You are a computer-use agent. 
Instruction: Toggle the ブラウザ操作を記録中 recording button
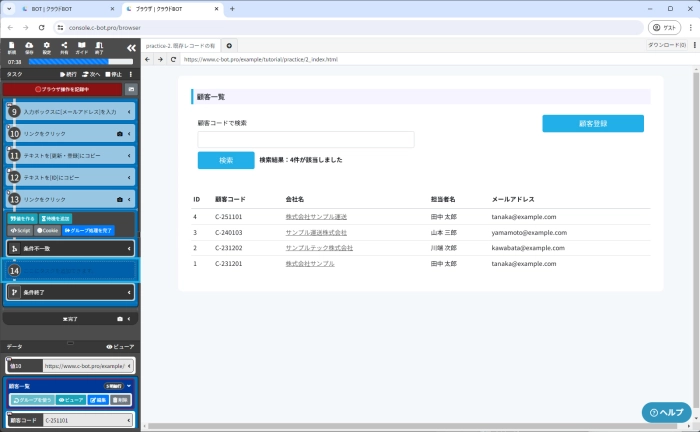(x=62, y=89)
